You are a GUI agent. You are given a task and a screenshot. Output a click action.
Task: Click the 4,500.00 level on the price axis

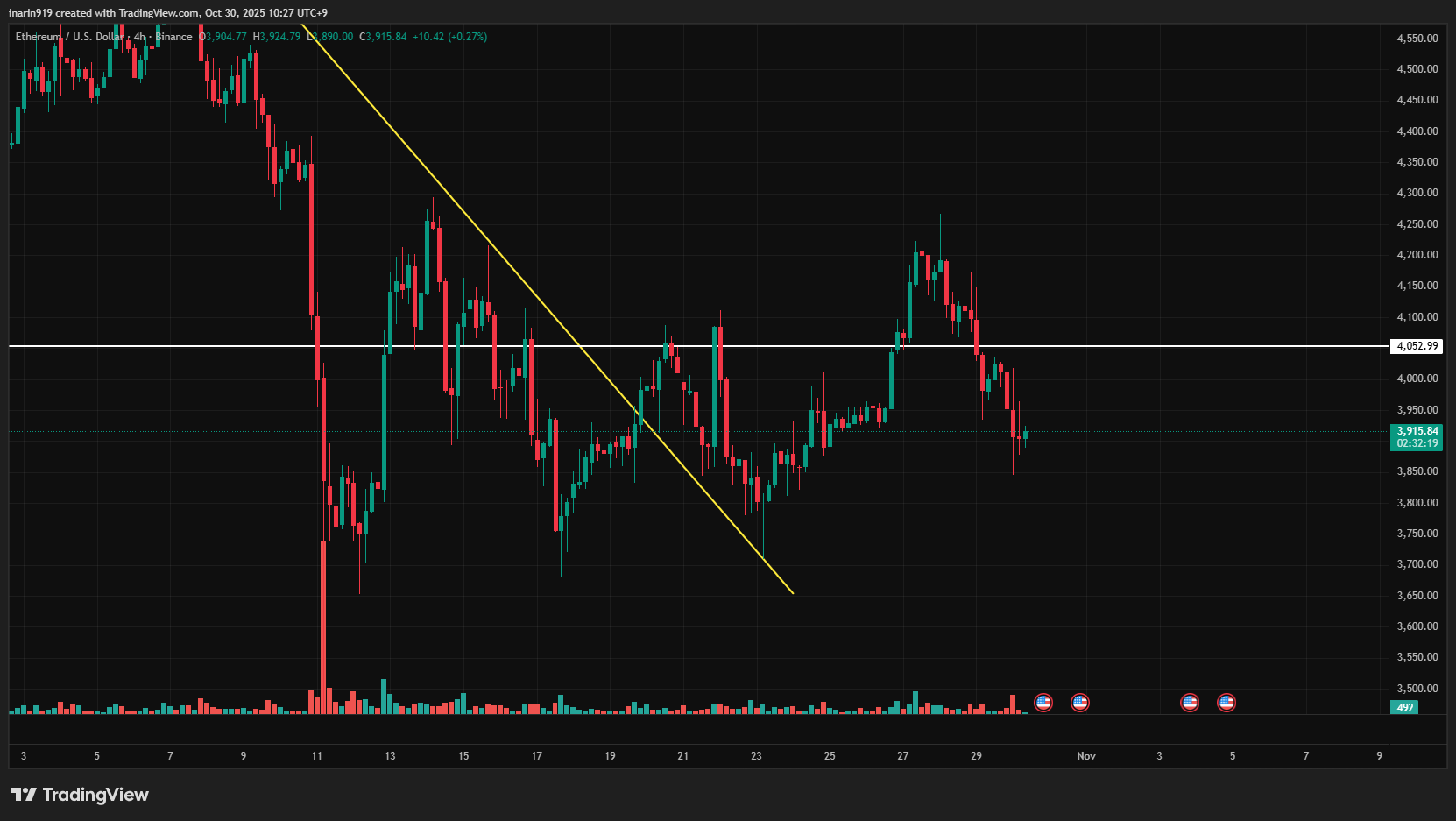(x=1417, y=68)
